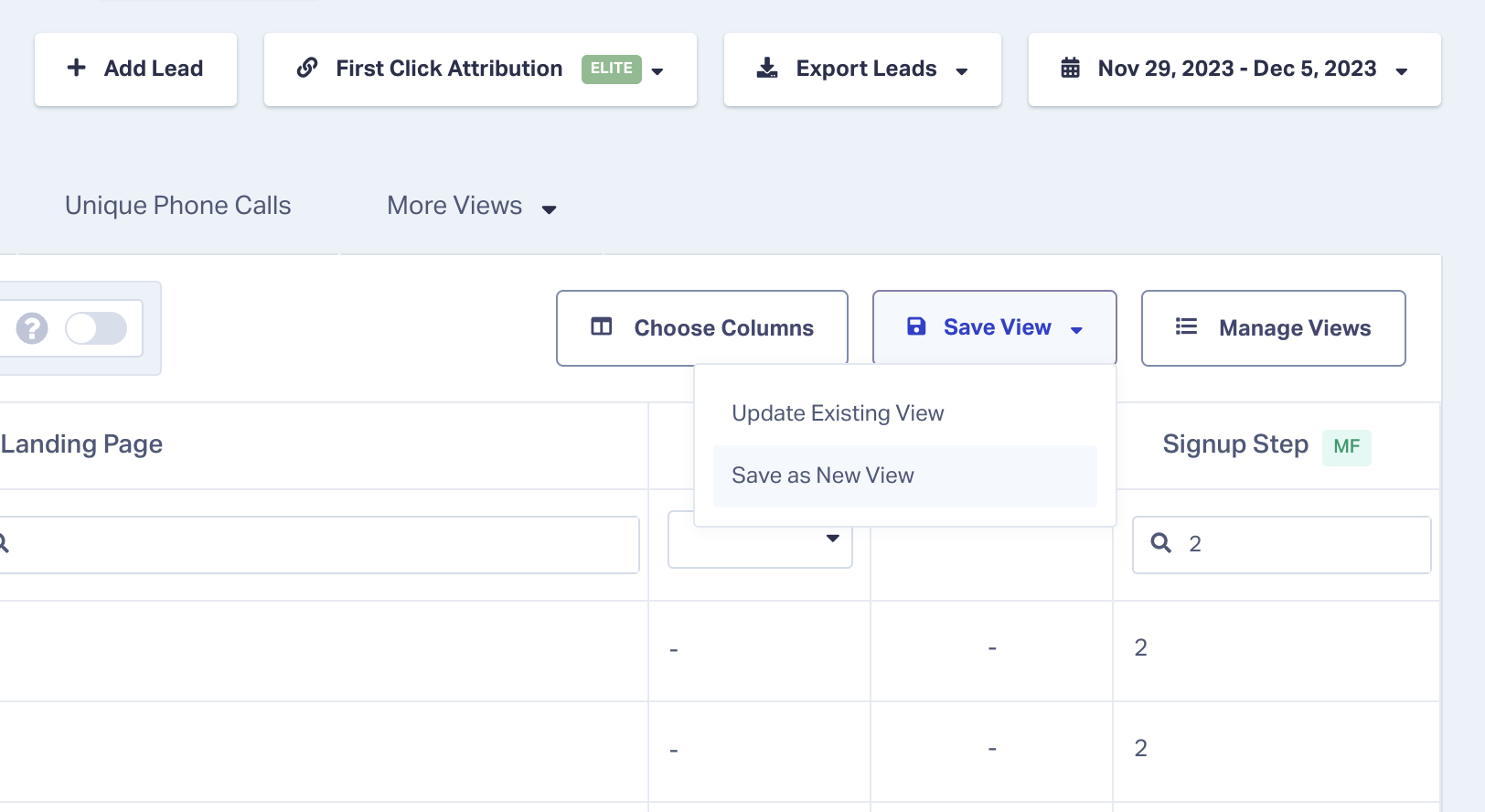Click the plus icon to add a lead
Image resolution: width=1485 pixels, height=812 pixels.
point(76,68)
